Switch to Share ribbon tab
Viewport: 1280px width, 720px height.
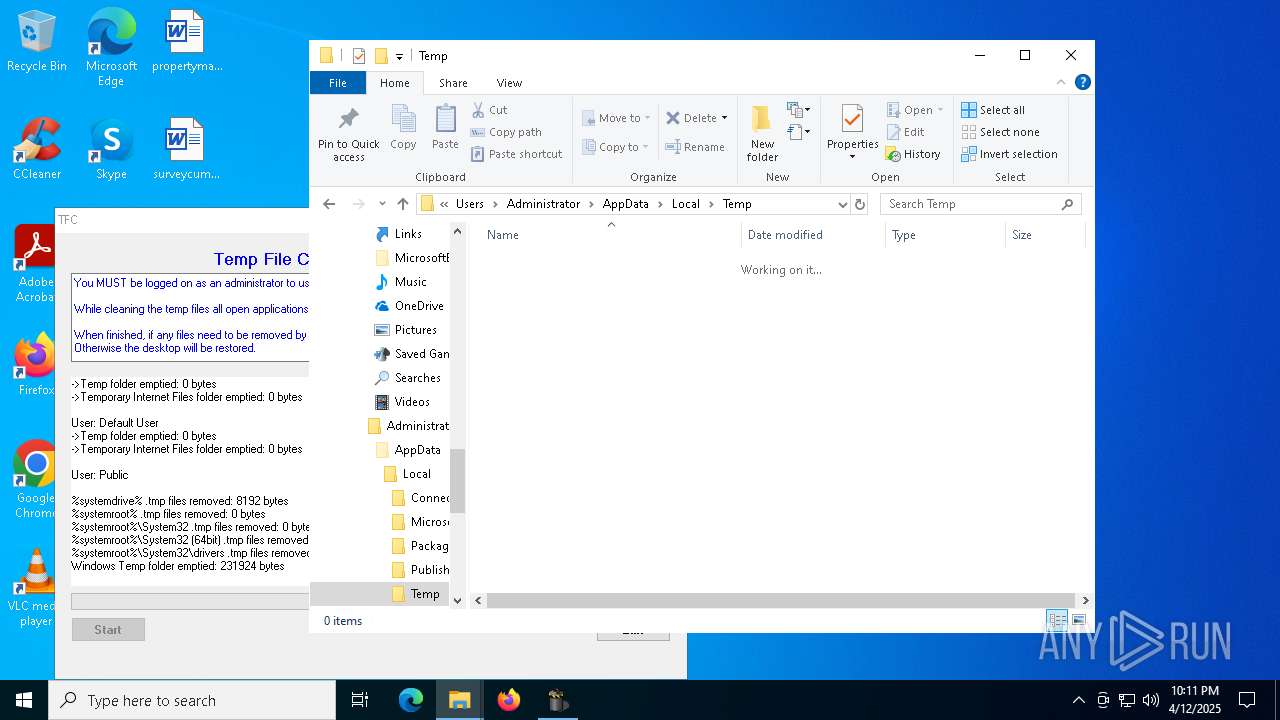[x=453, y=83]
